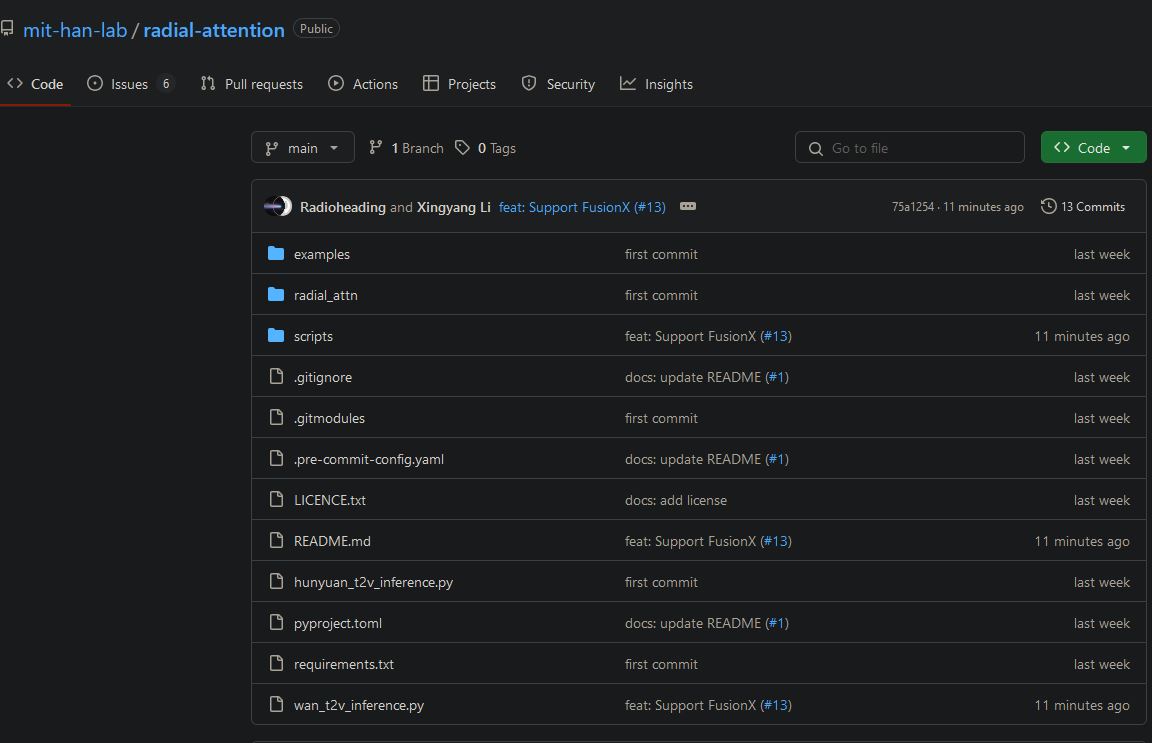The height and width of the screenshot is (743, 1152).
Task: Click the repository icon beside mit-han-lab
Action: 7,29
